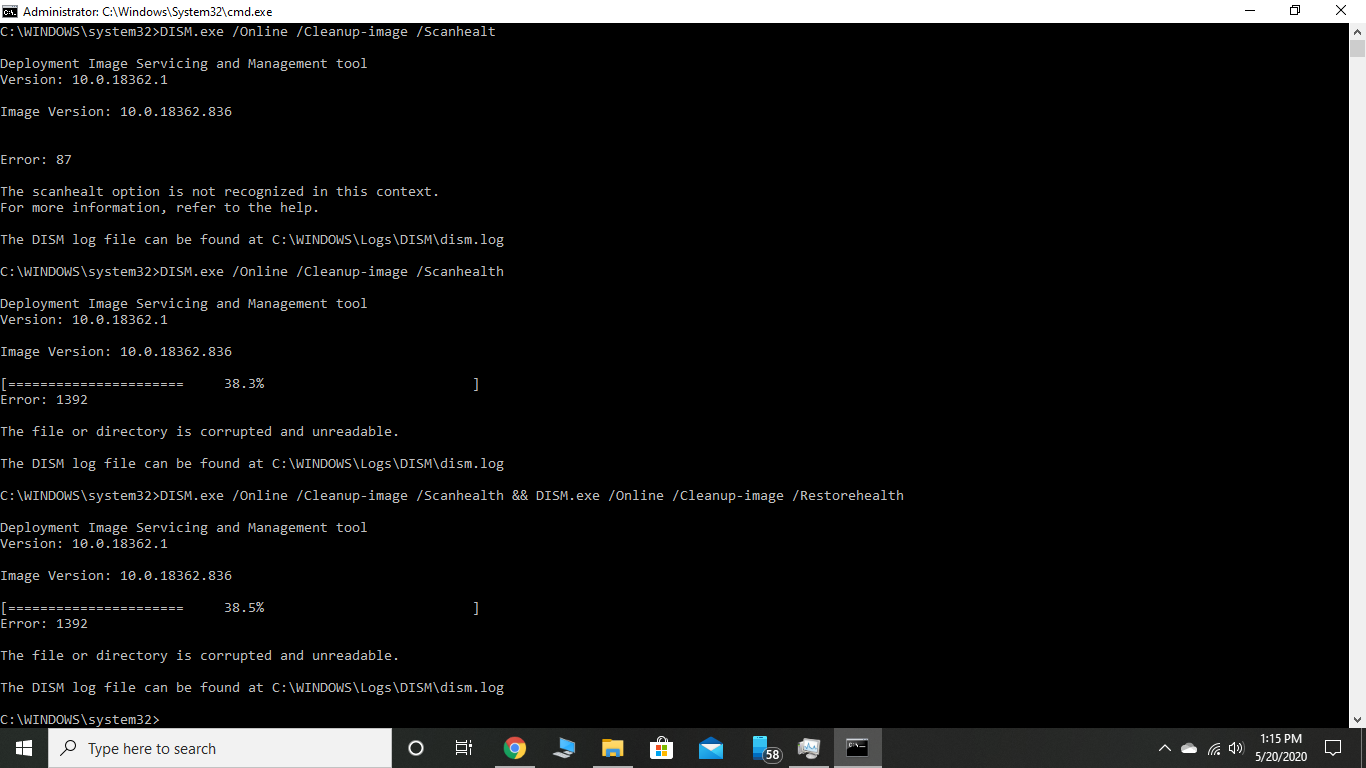The image size is (1366, 768).
Task: Click in the Type here to search box
Action: [x=220, y=748]
